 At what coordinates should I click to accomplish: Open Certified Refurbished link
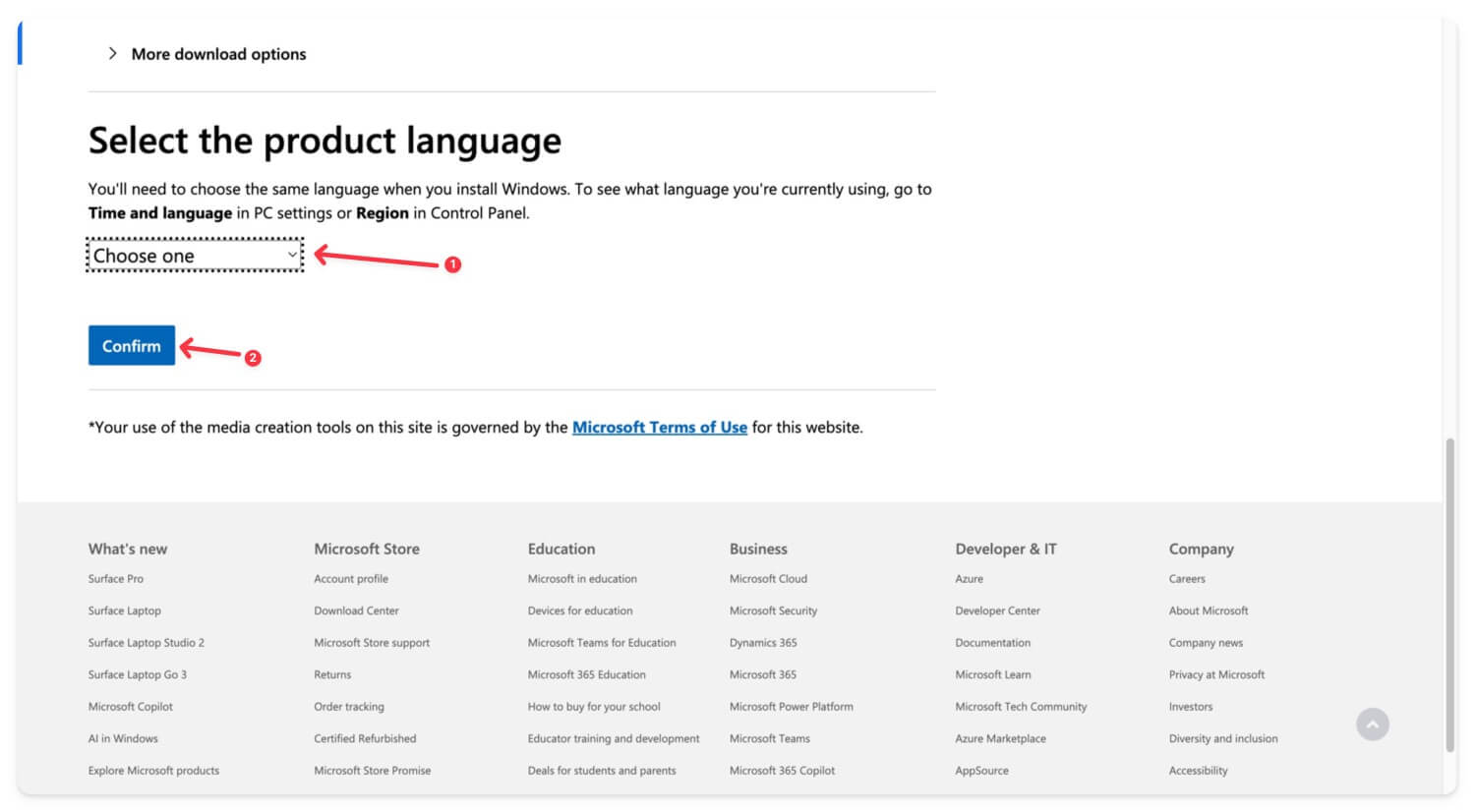click(365, 738)
